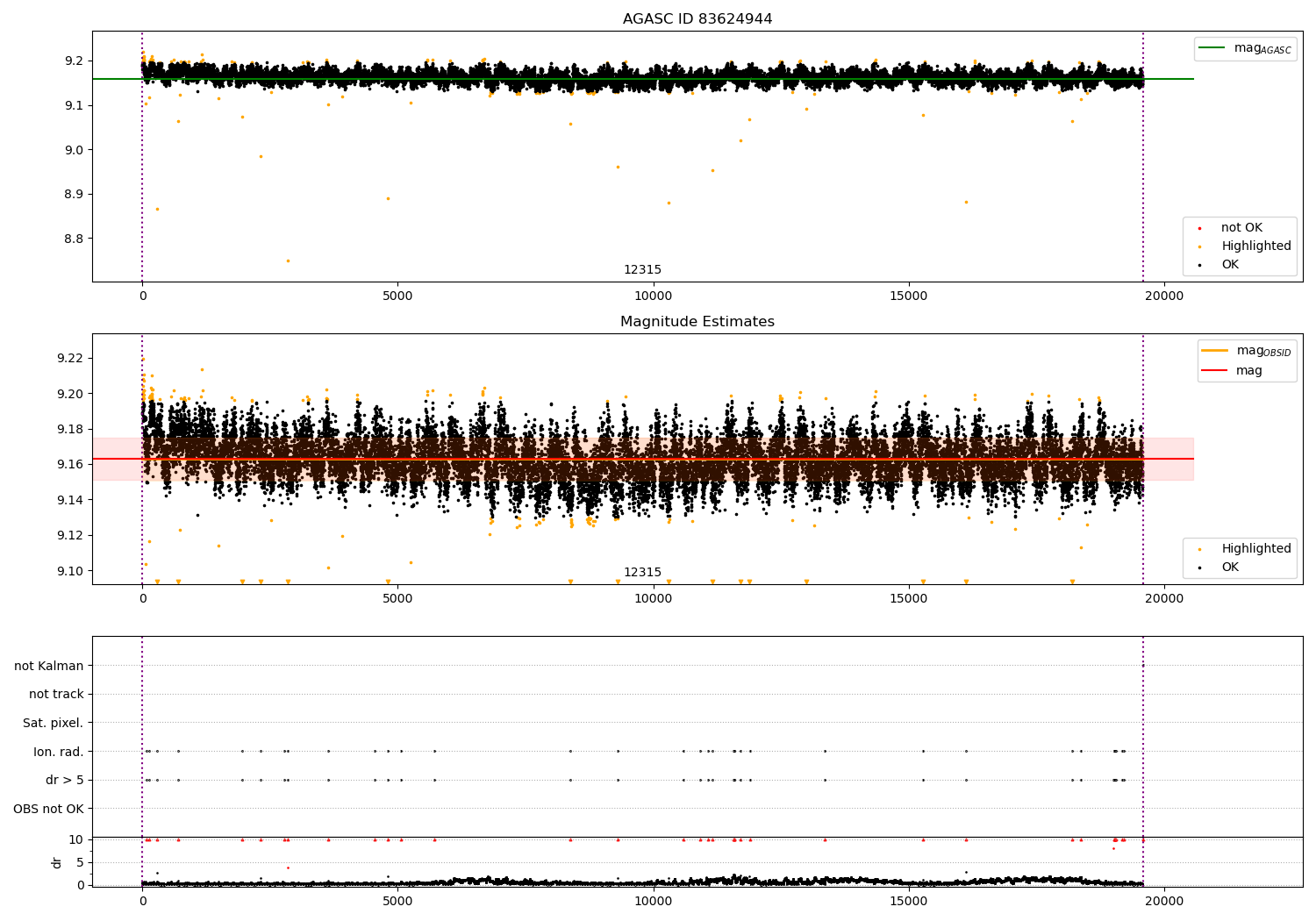The image size is (1316, 921).
Task: Click '10000' x-tick under Magnitude Estimates plot
Action: pos(654,599)
